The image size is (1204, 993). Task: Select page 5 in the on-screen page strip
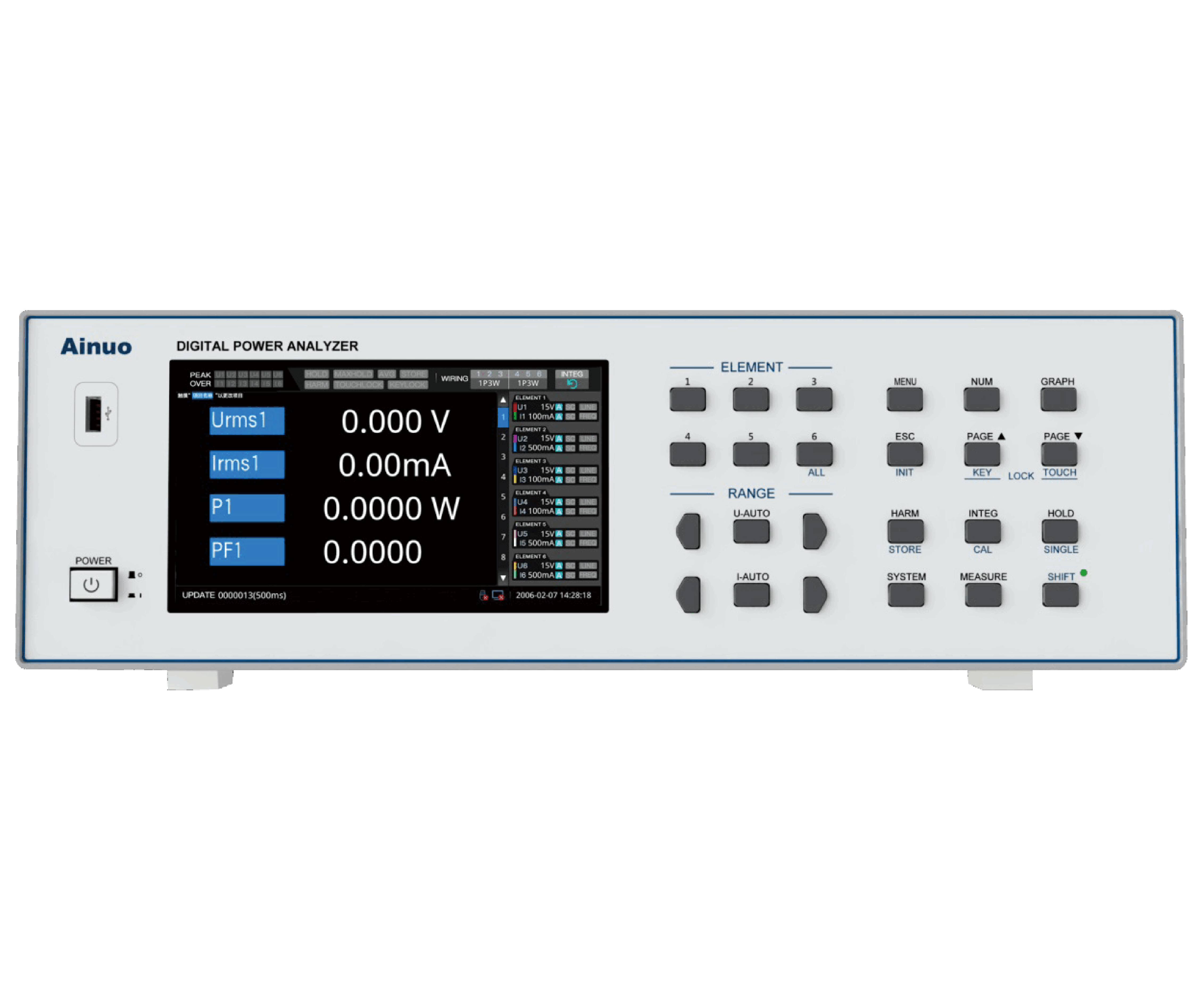tap(503, 496)
